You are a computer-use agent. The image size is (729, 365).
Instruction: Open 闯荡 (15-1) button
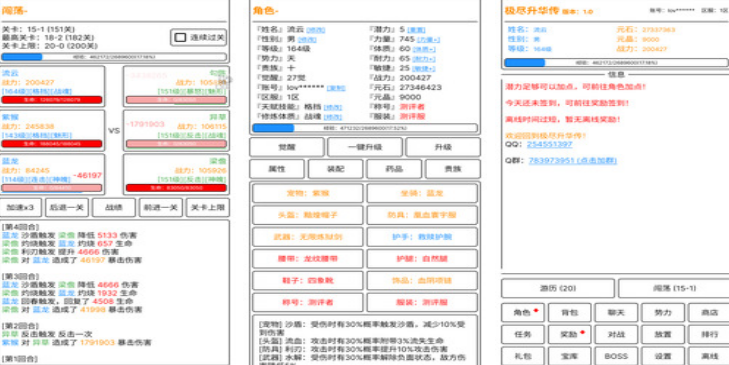pyautogui.click(x=674, y=288)
